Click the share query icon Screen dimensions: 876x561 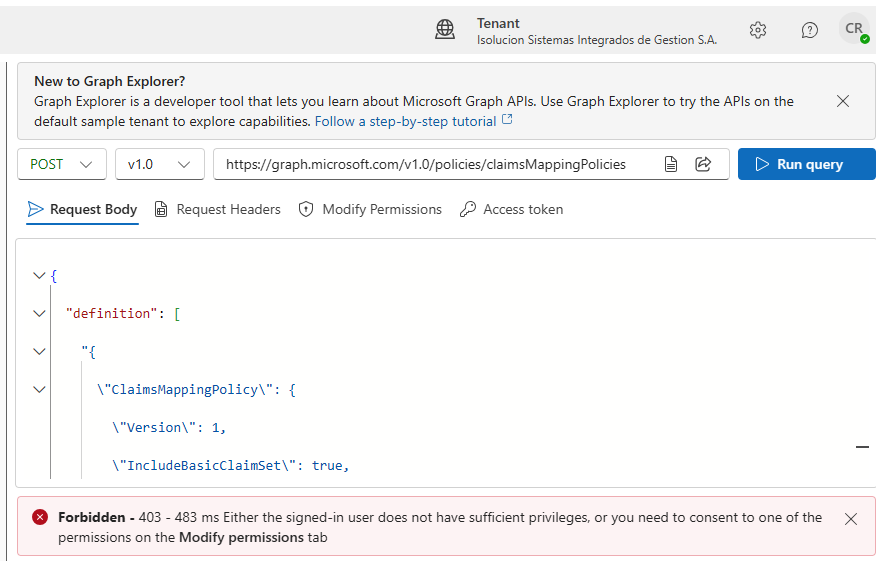703,164
